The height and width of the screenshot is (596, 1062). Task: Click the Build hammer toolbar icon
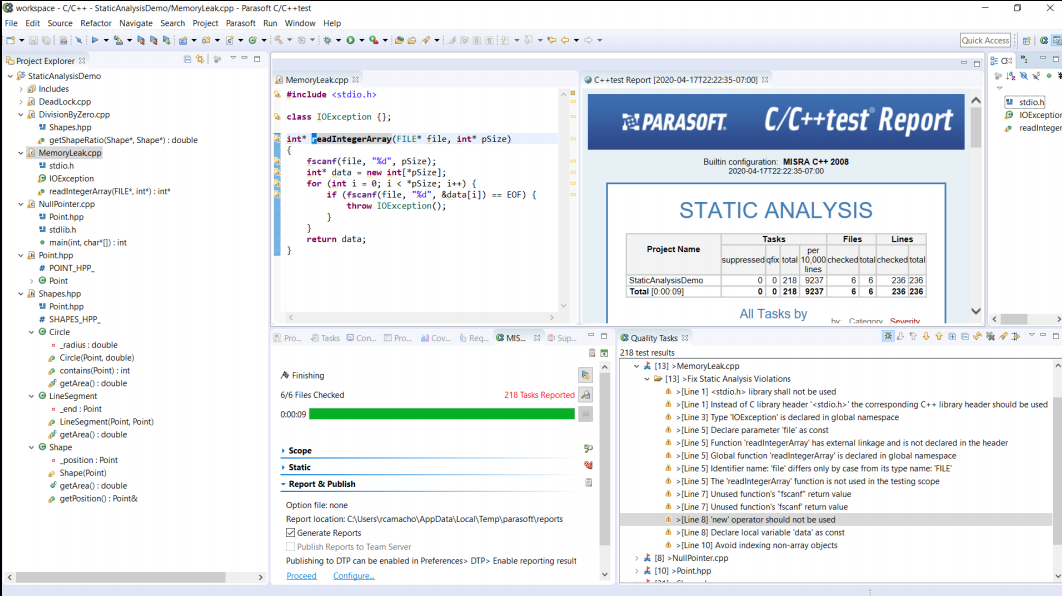click(x=278, y=41)
